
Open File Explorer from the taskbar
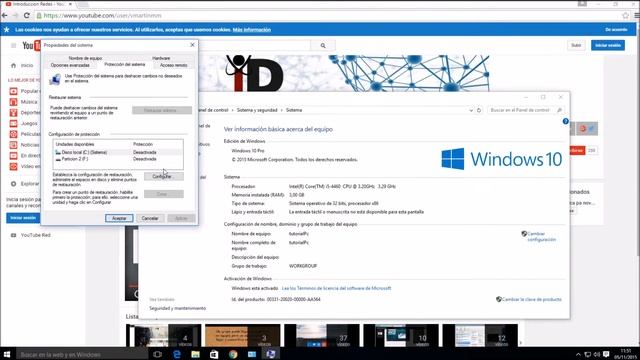[x=195, y=354]
